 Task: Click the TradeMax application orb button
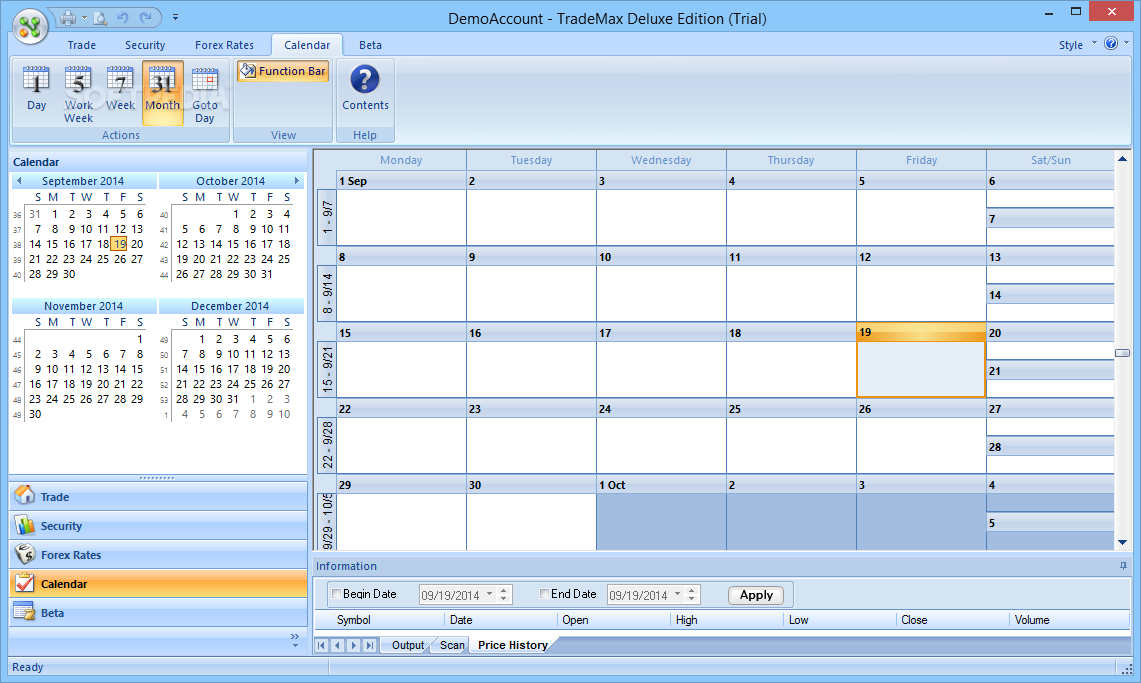pyautogui.click(x=30, y=27)
